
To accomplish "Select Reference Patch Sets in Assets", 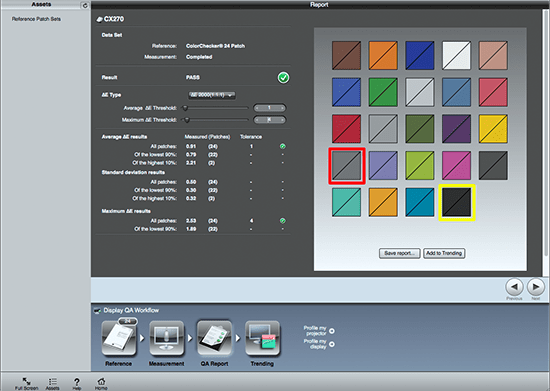I will 36,19.
